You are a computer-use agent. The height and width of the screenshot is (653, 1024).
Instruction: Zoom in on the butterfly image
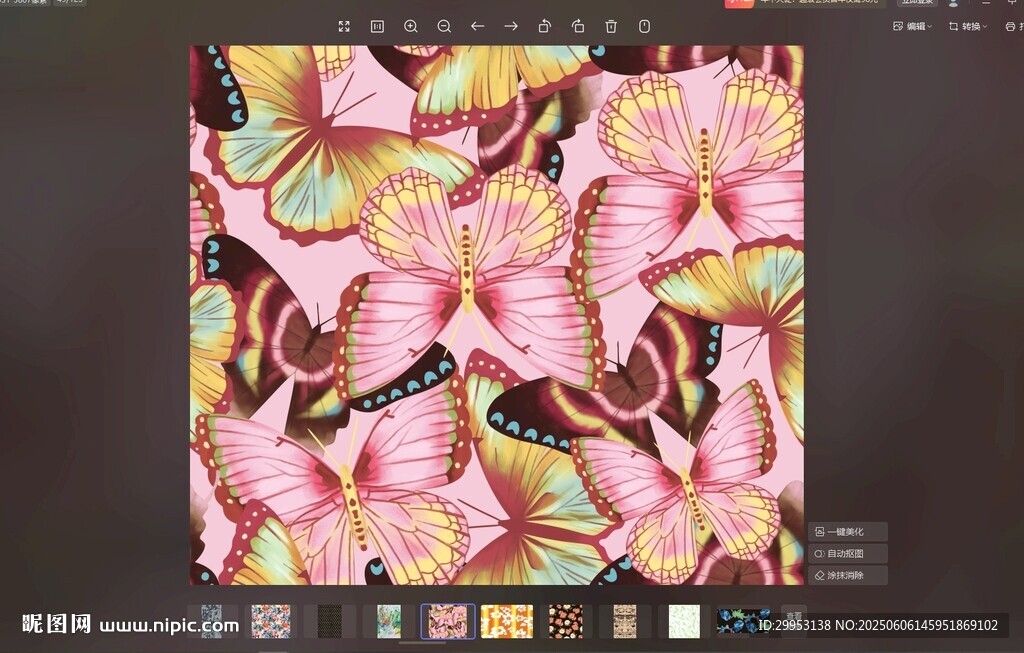click(x=411, y=26)
